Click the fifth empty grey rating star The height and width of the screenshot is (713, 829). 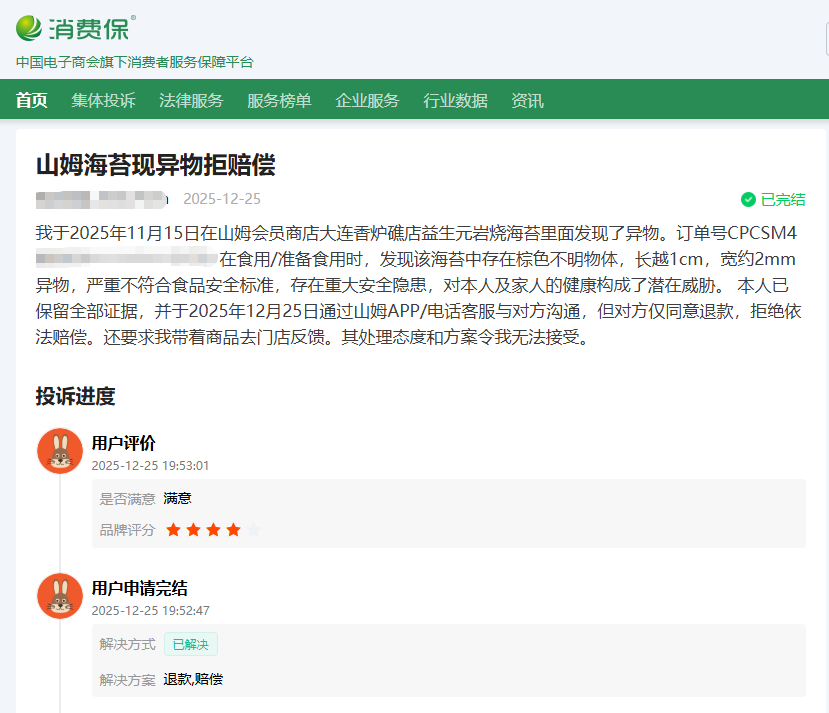[254, 530]
